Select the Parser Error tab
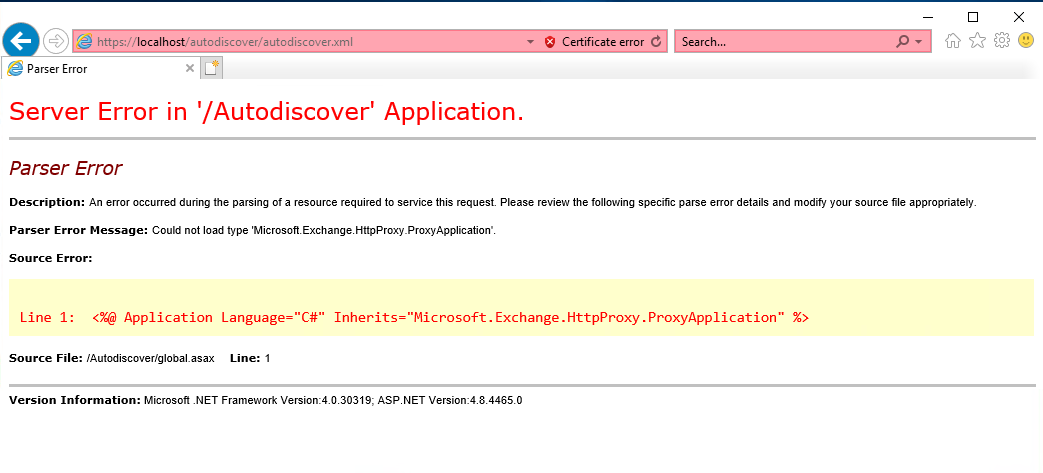The width and height of the screenshot is (1043, 473). [x=100, y=68]
